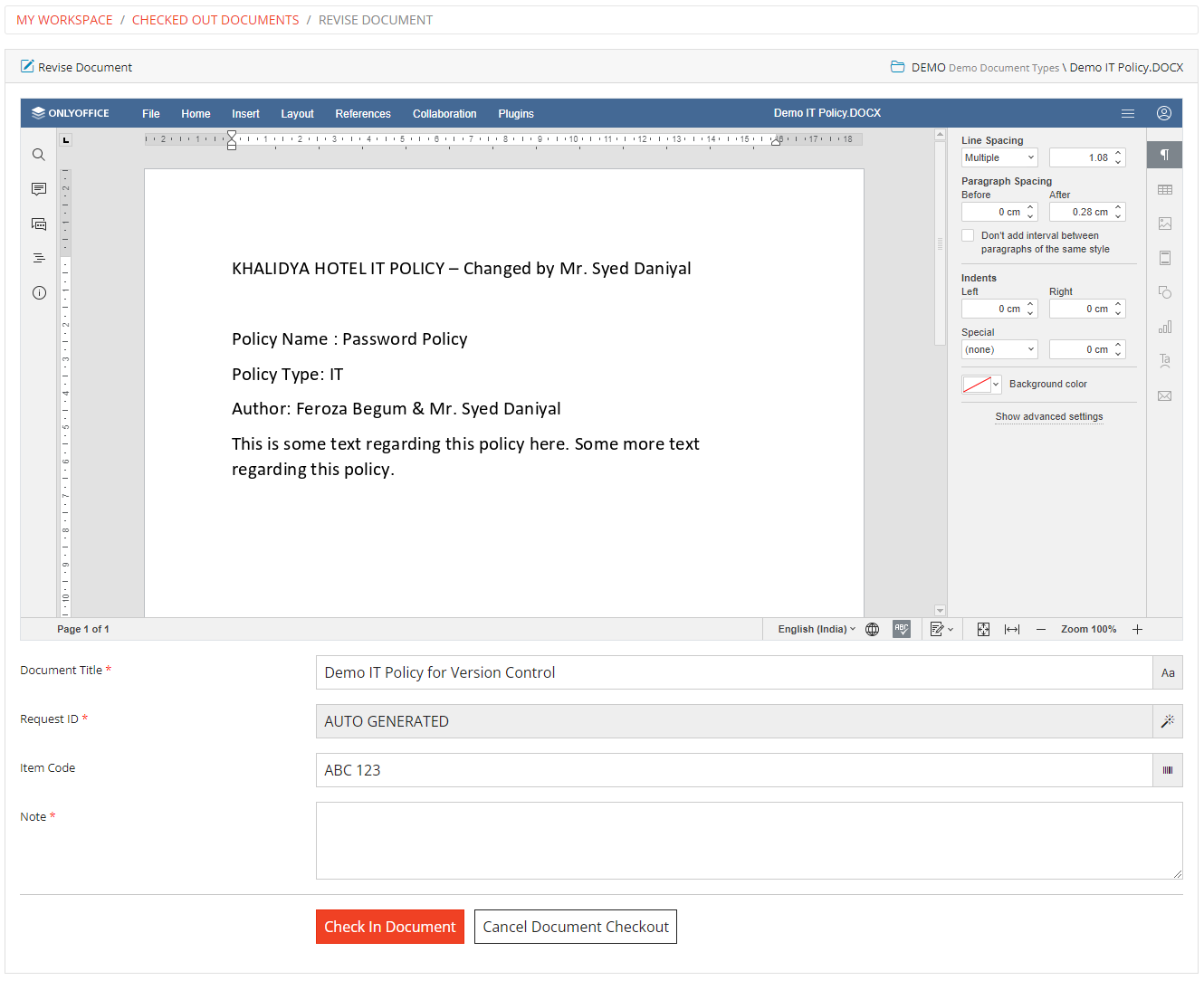1204x990 pixels.
Task: Open the English (India) language dropdown
Action: click(x=814, y=628)
